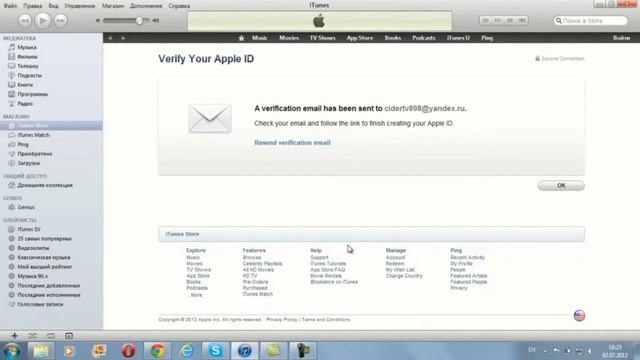Click the OK button

pyautogui.click(x=561, y=185)
